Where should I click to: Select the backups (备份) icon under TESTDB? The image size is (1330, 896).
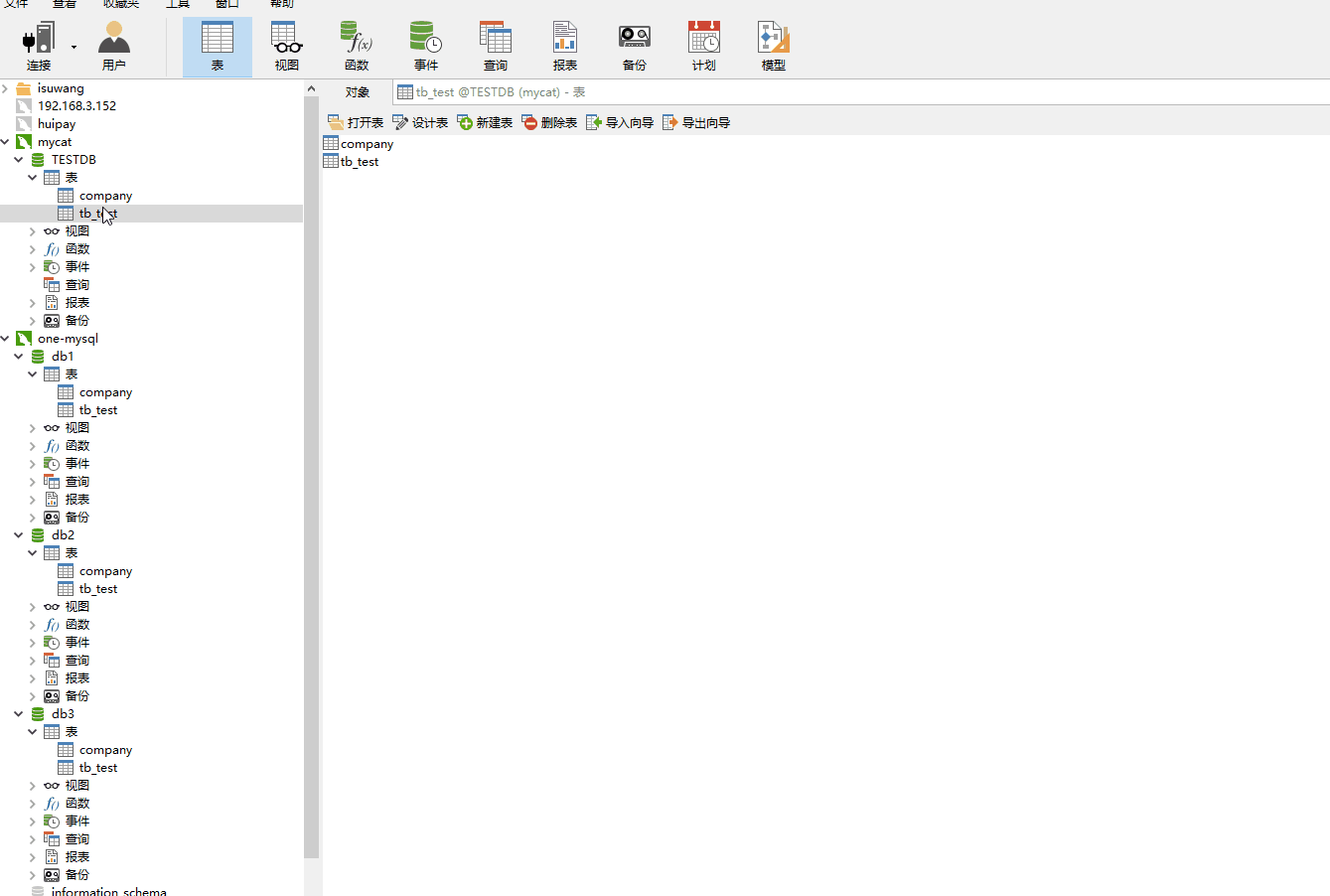coord(52,321)
